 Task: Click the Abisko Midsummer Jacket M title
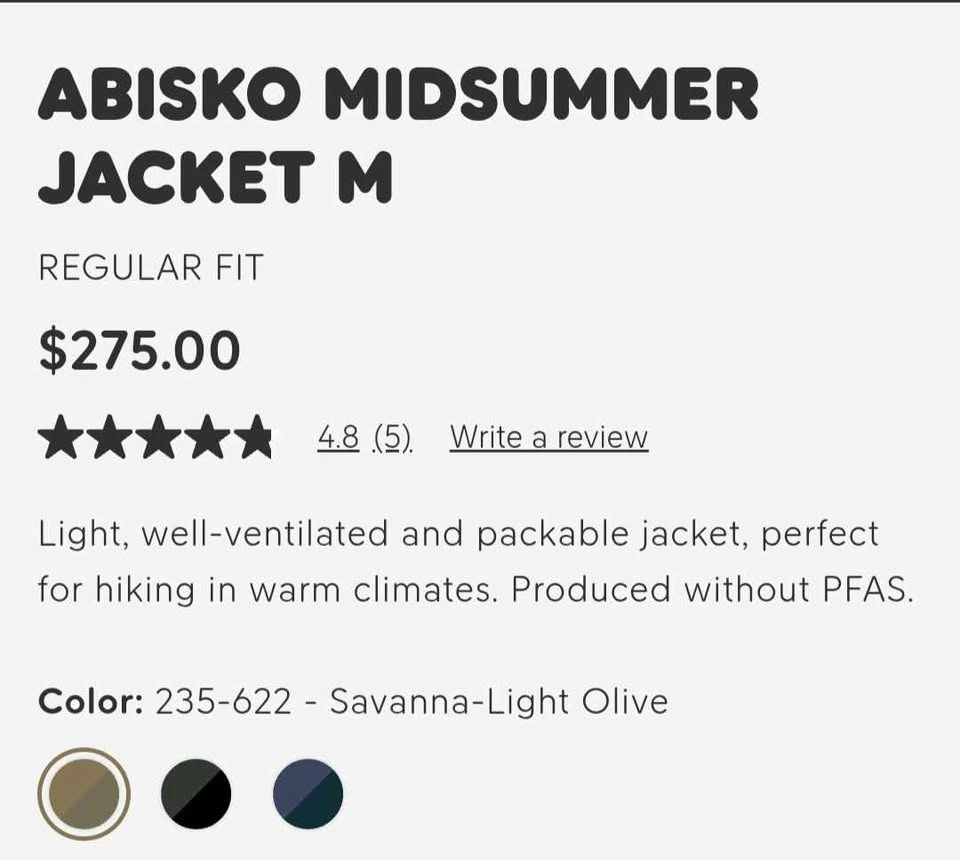click(x=398, y=135)
